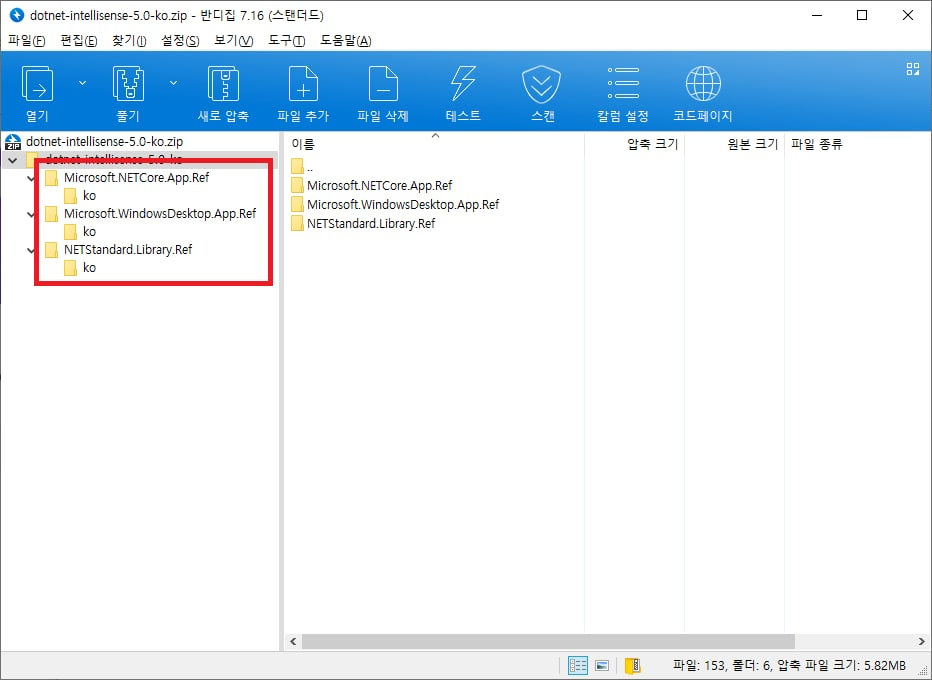The width and height of the screenshot is (932, 680).
Task: Open the 설정(S) menu
Action: [180, 40]
